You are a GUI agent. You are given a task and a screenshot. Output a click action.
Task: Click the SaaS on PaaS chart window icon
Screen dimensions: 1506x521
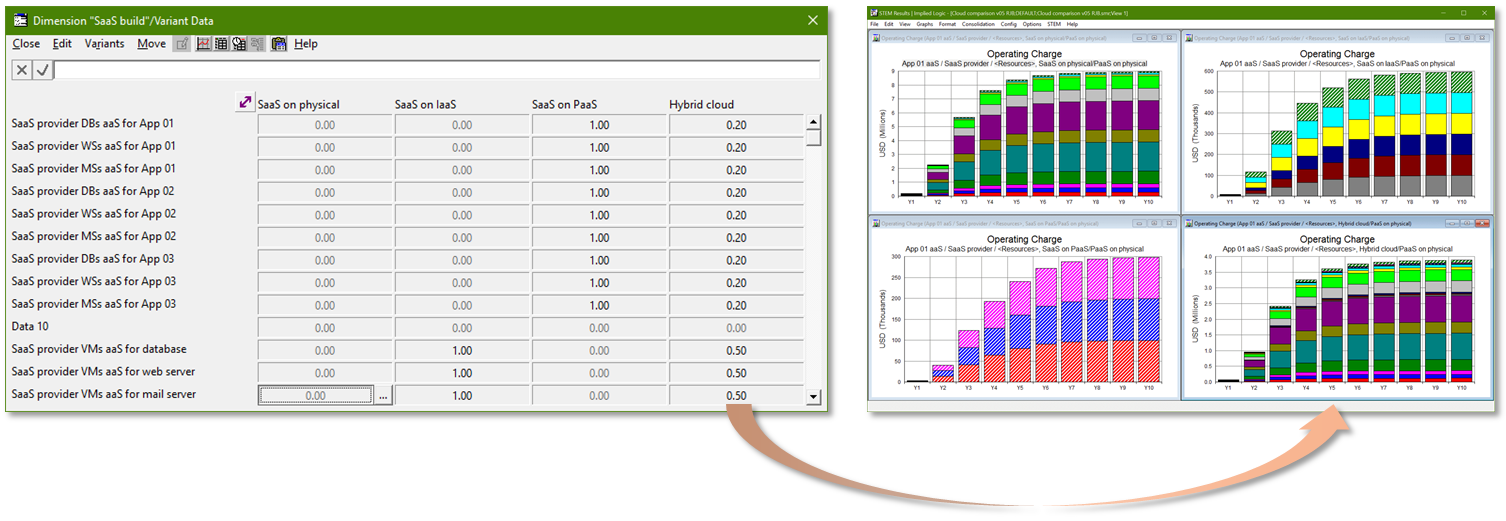(x=876, y=223)
